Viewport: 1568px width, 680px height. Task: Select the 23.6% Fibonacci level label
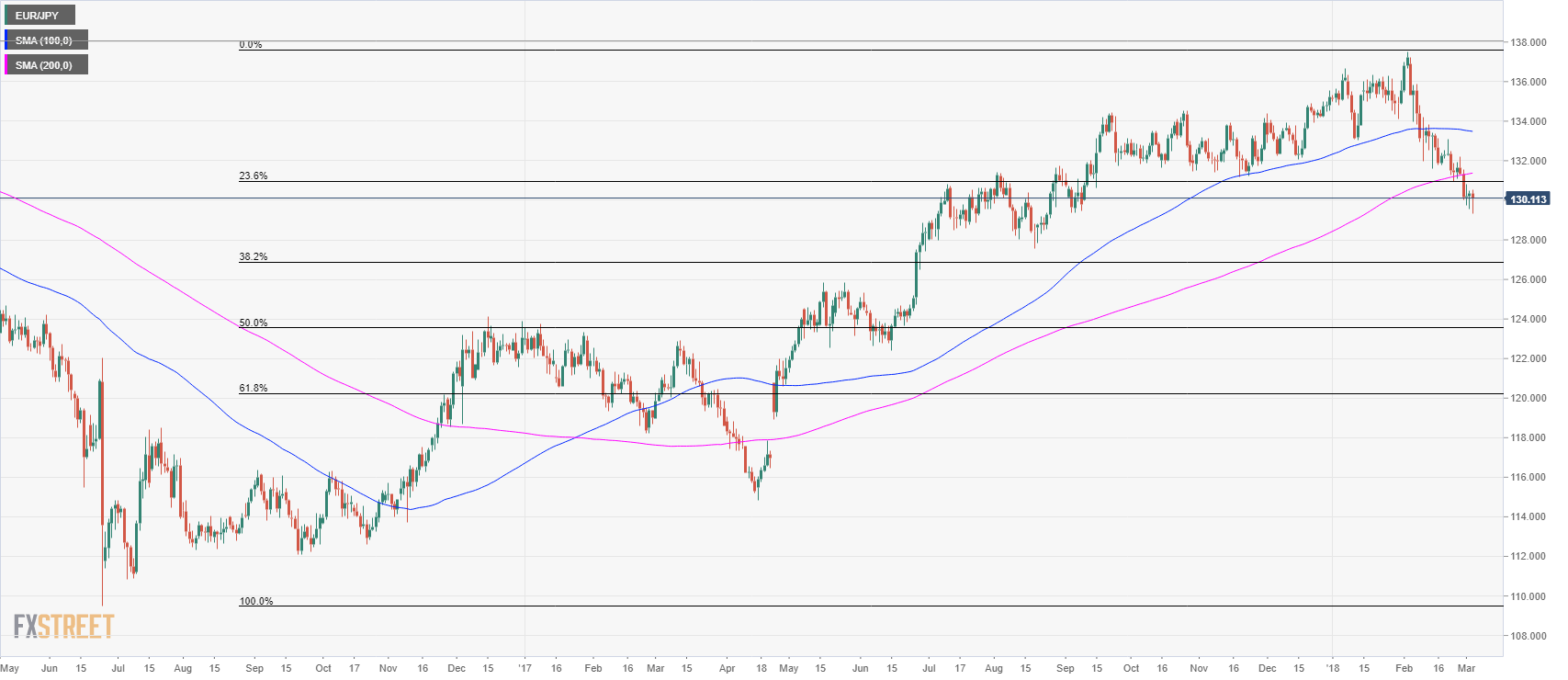coord(254,176)
